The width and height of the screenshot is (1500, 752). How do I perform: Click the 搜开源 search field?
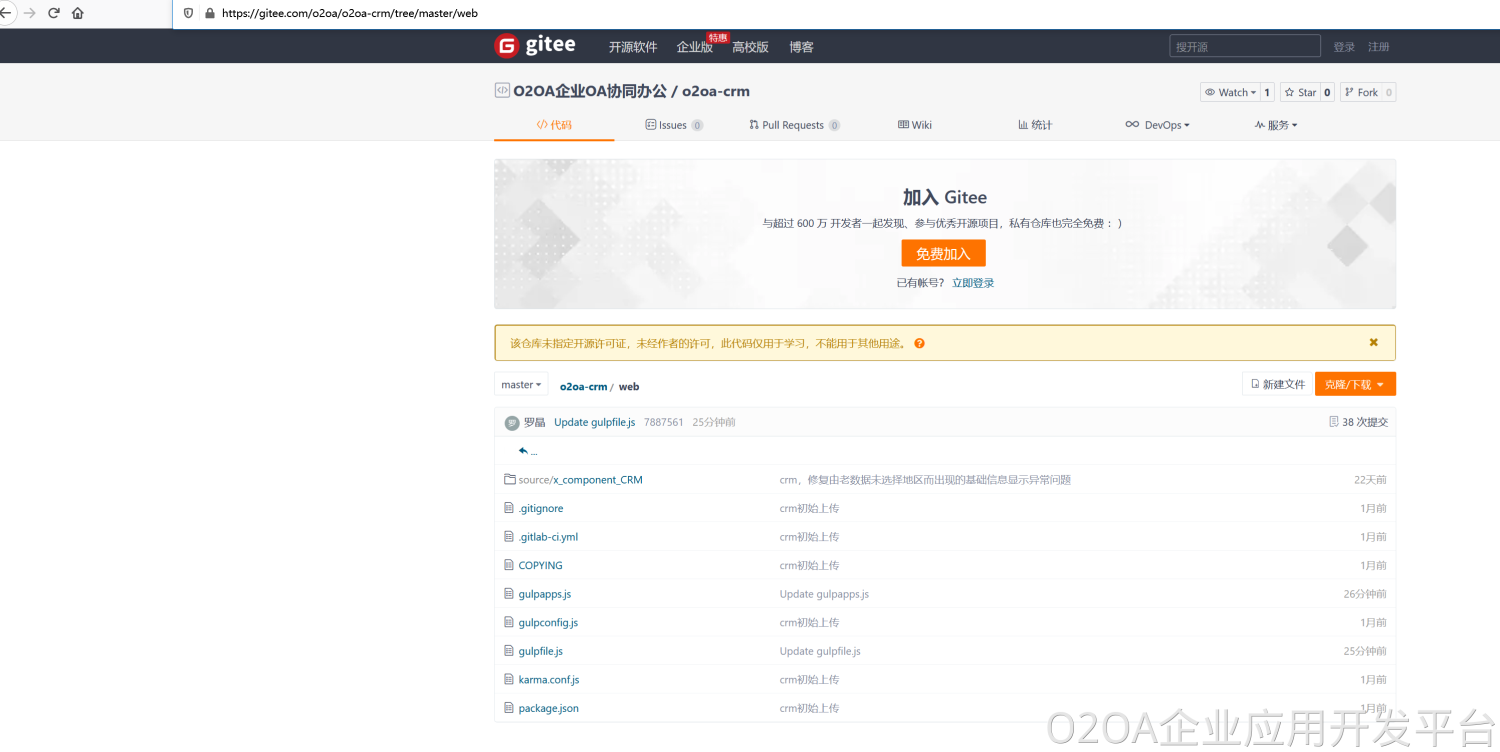pos(1244,46)
